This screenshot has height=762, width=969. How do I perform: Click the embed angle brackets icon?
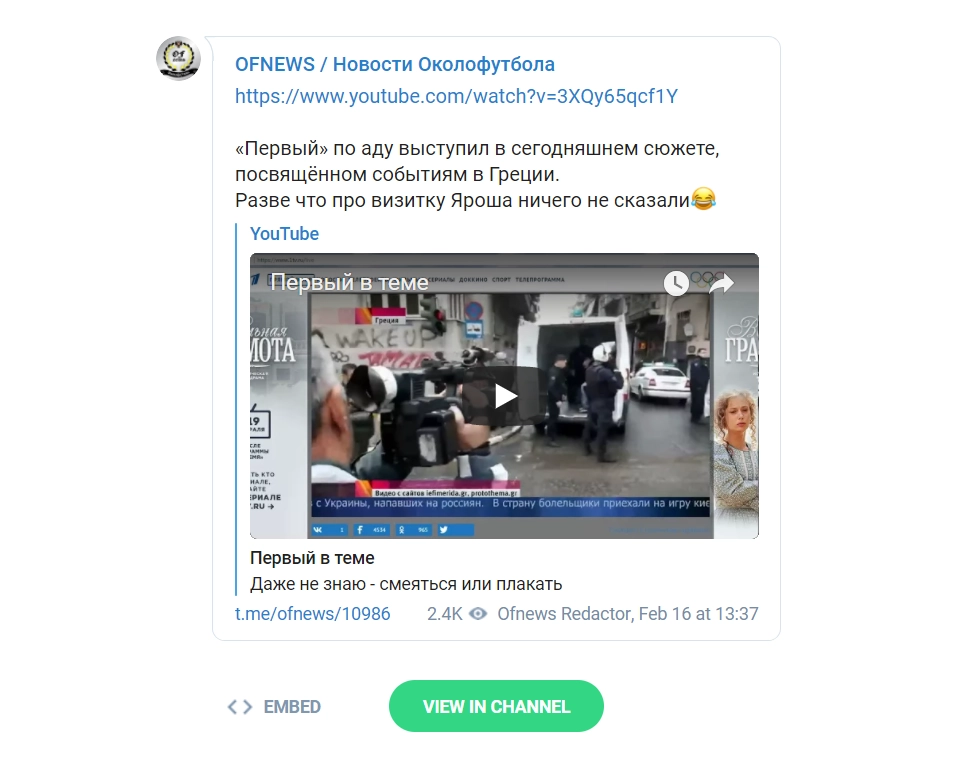[240, 707]
